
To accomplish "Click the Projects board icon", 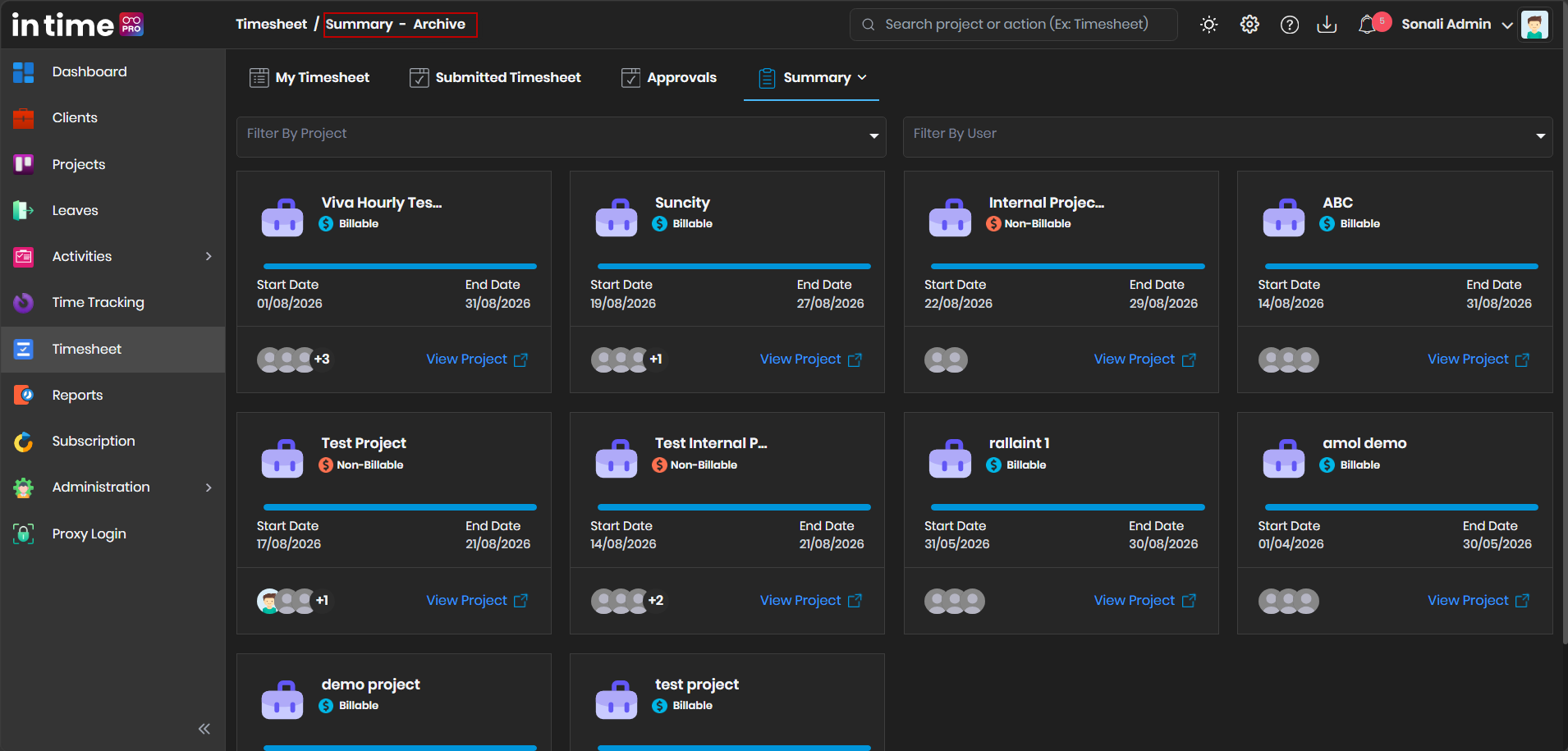I will click(x=24, y=164).
